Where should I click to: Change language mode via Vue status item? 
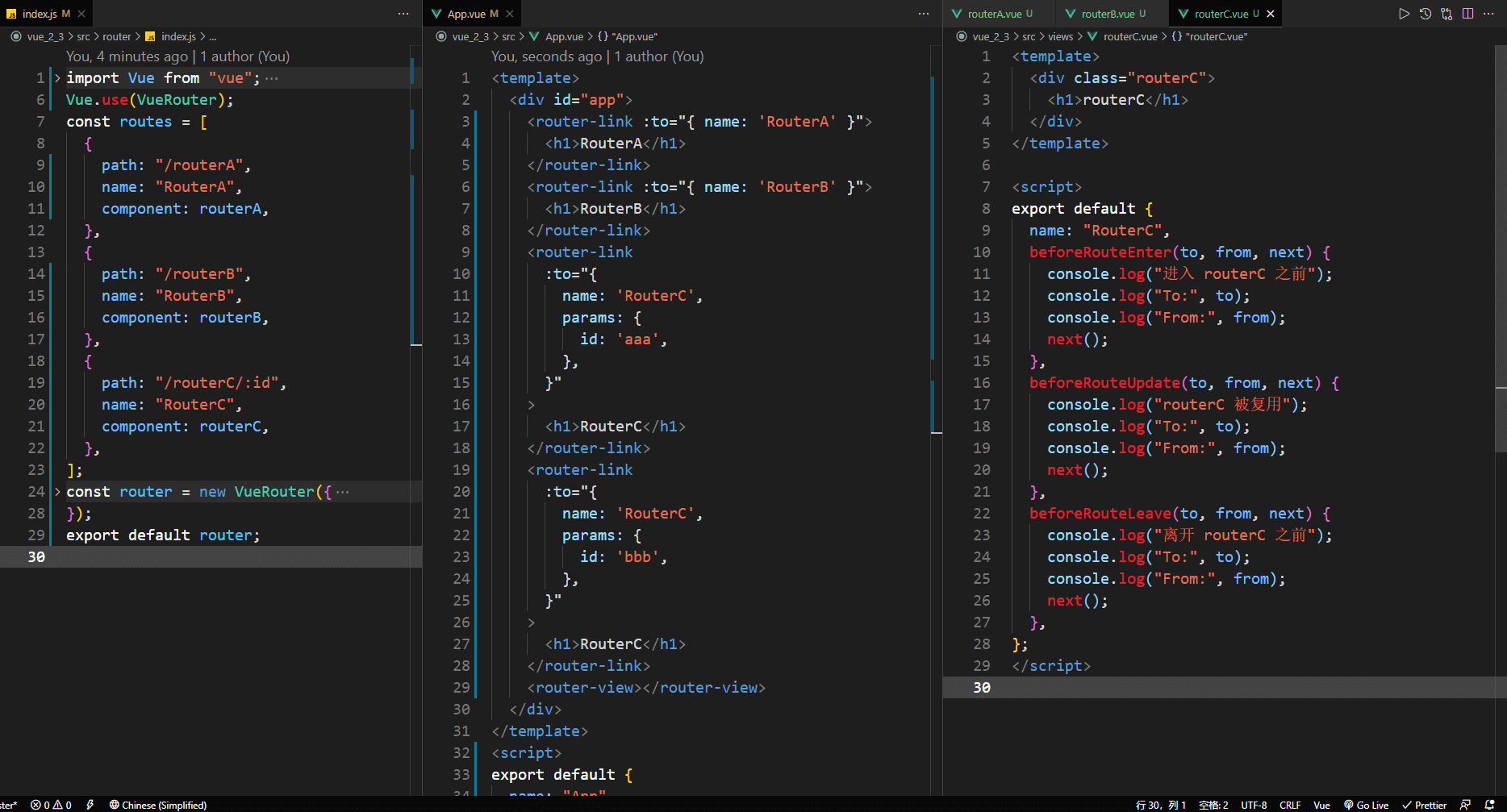click(1321, 805)
